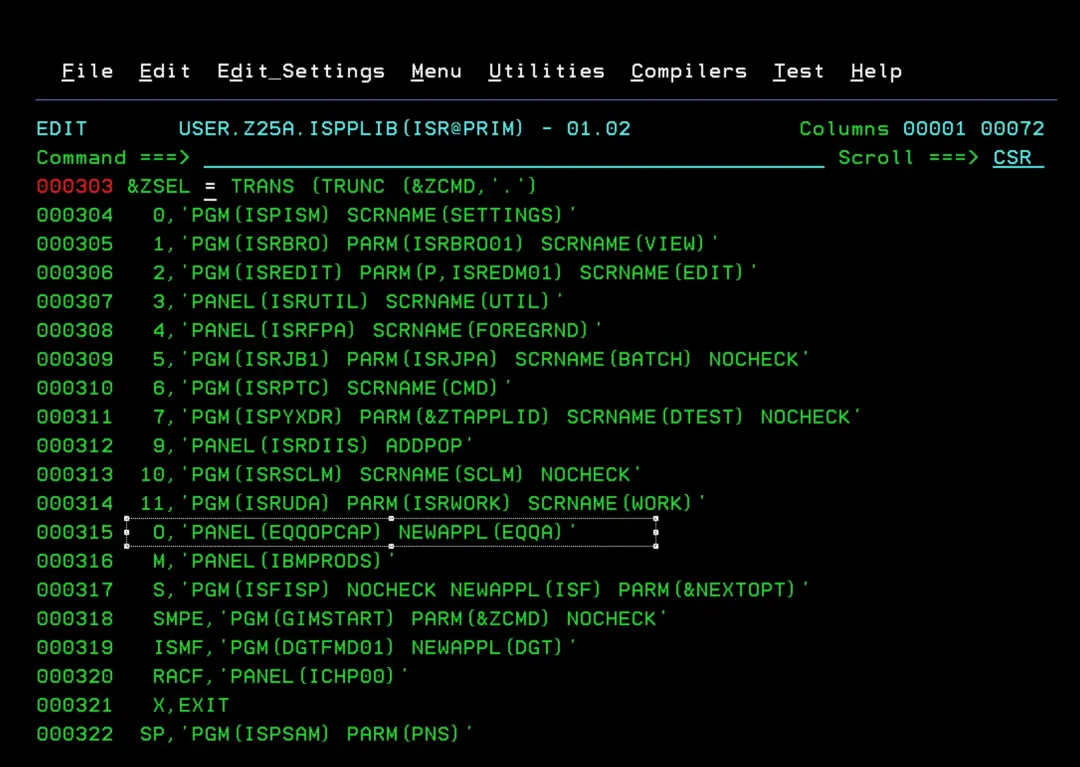This screenshot has height=767, width=1080.
Task: Click the PGM(ISPYXDR) SCRNAME(DTEST) line
Action: [x=506, y=417]
